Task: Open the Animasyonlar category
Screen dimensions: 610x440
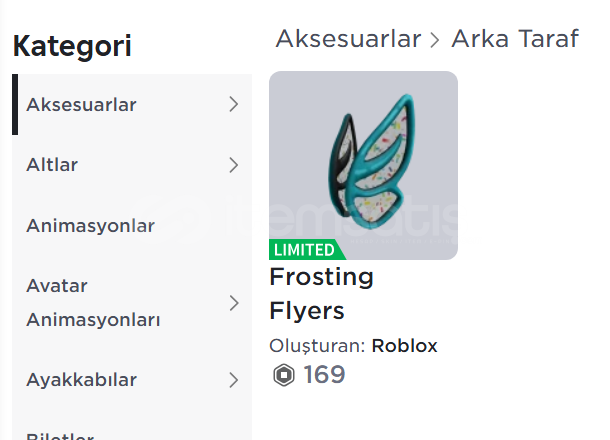Action: point(132,226)
